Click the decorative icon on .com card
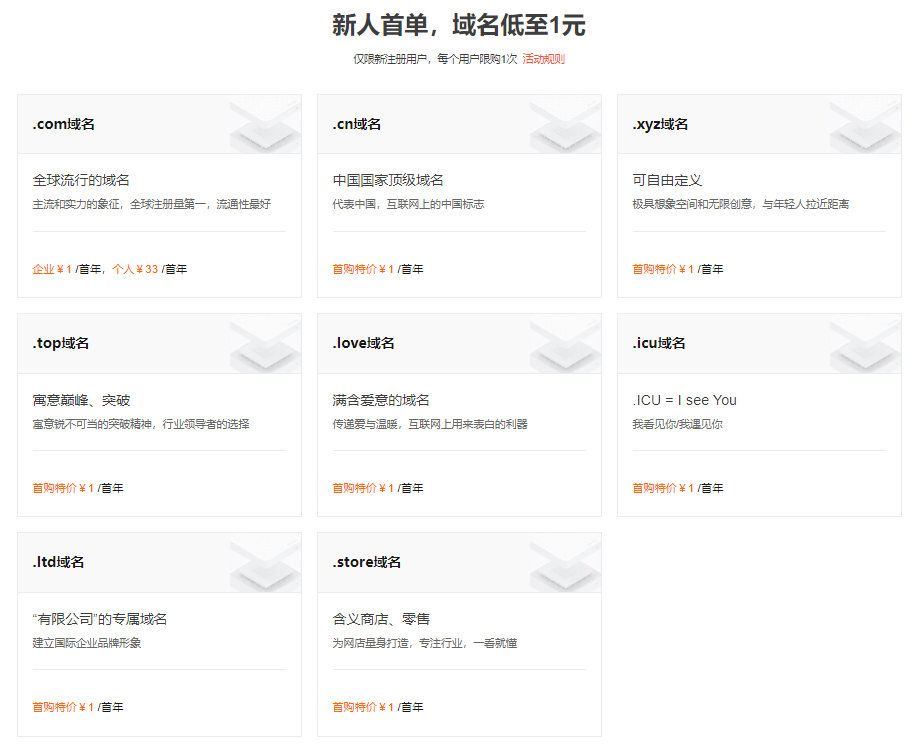920x750 pixels. (265, 124)
